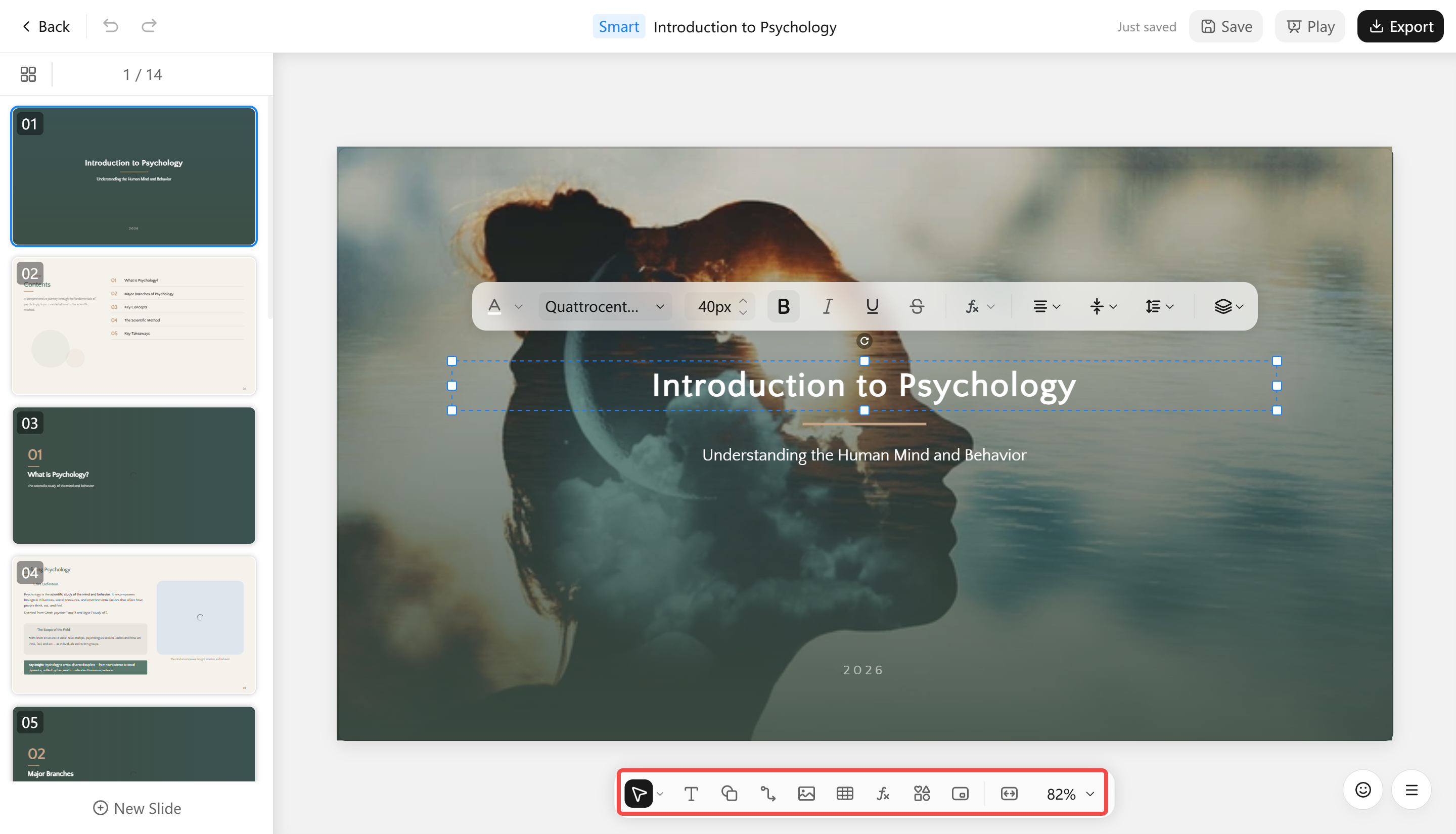The image size is (1456, 834).
Task: Click the redo arrow icon
Action: point(149,26)
